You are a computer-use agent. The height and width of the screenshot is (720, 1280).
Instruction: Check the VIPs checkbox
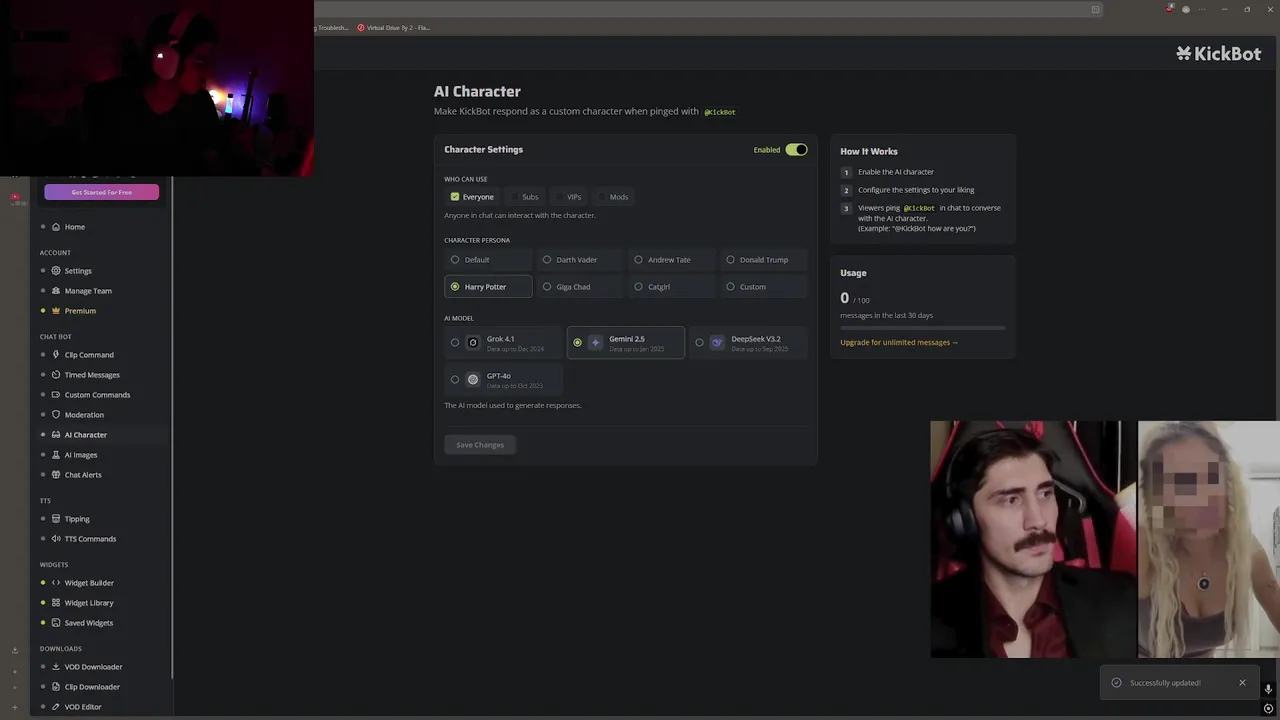[560, 197]
